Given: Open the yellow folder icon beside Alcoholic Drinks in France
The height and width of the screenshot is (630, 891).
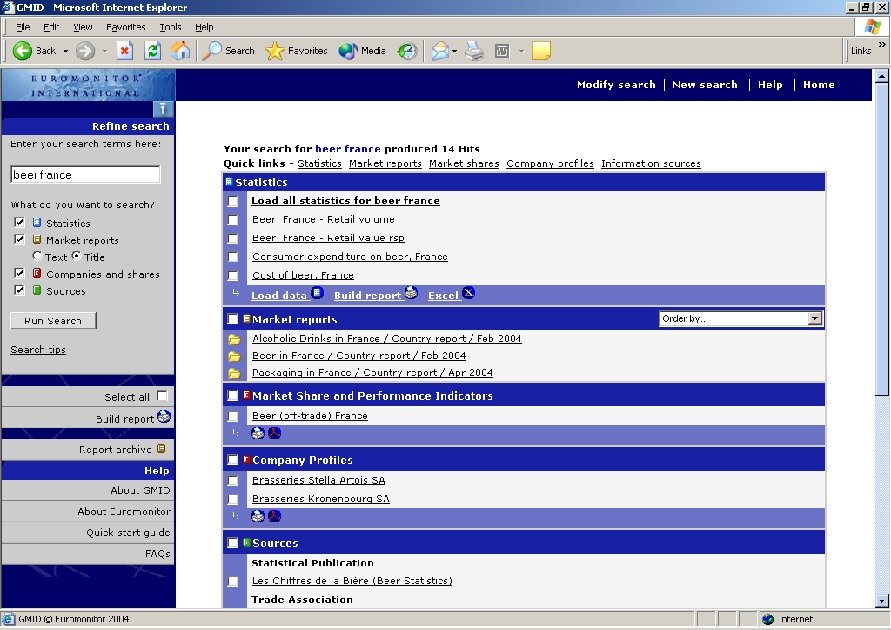Looking at the screenshot, I should click(233, 338).
